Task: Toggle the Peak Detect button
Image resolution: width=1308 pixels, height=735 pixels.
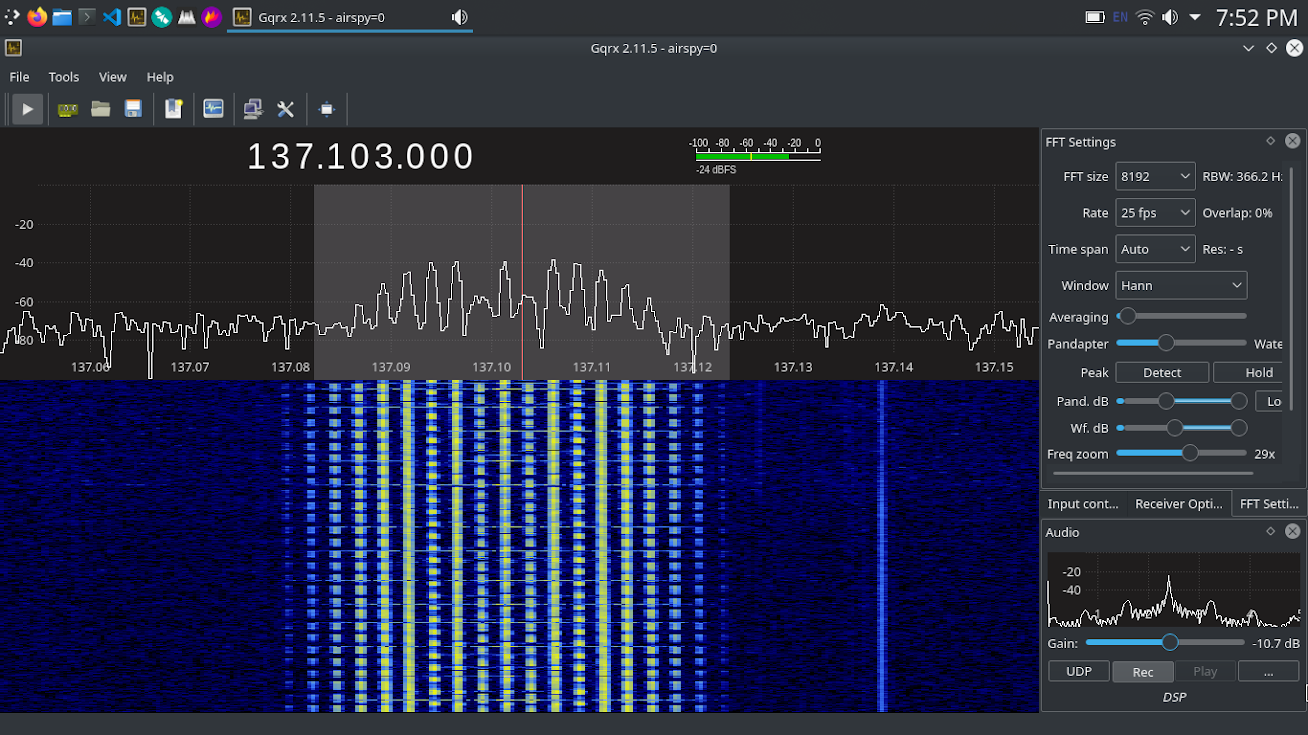Action: click(x=1162, y=372)
